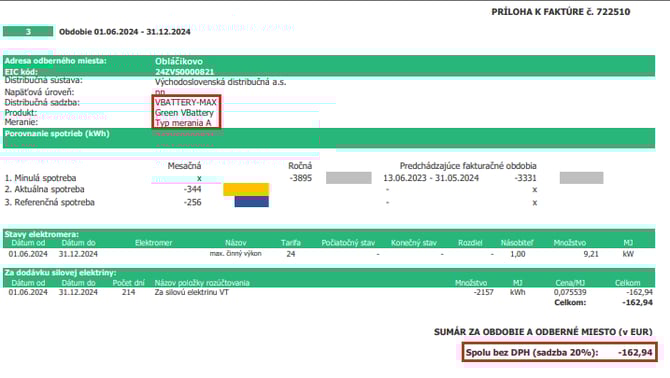Select the previous period value '-3331'
Viewport: 670px width, 378px height.
click(526, 178)
